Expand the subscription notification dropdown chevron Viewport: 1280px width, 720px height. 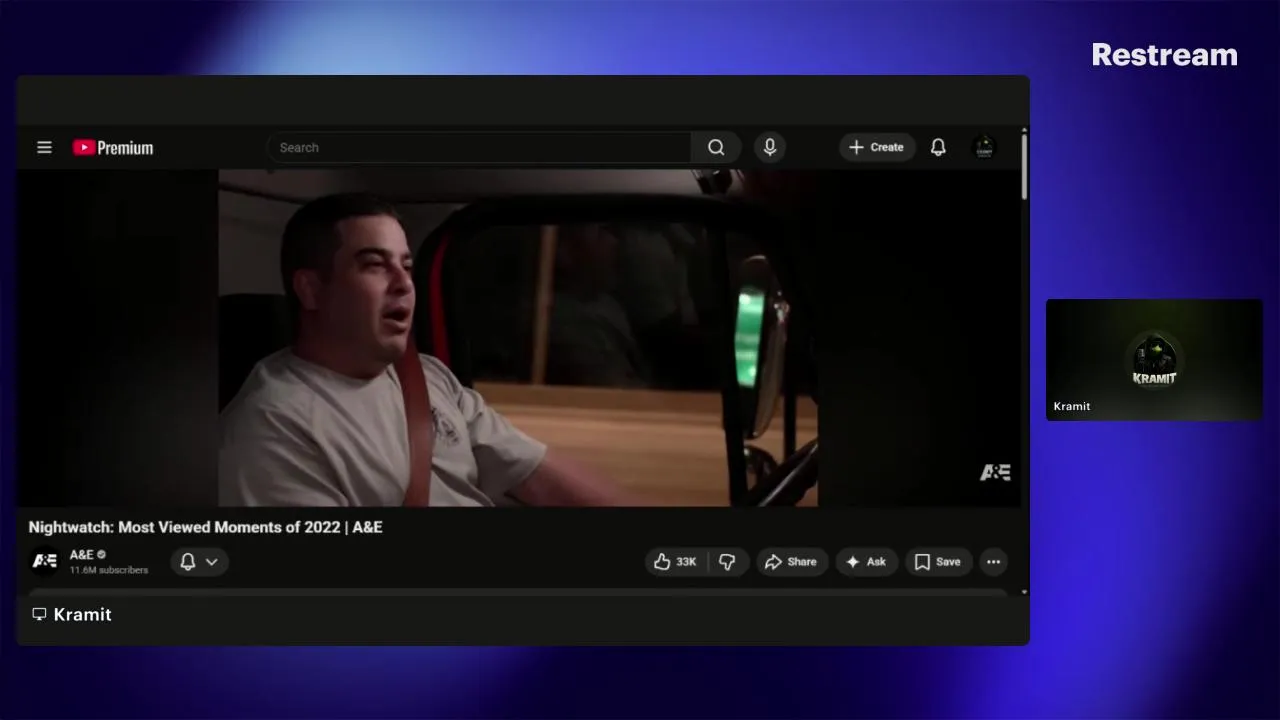tap(212, 562)
